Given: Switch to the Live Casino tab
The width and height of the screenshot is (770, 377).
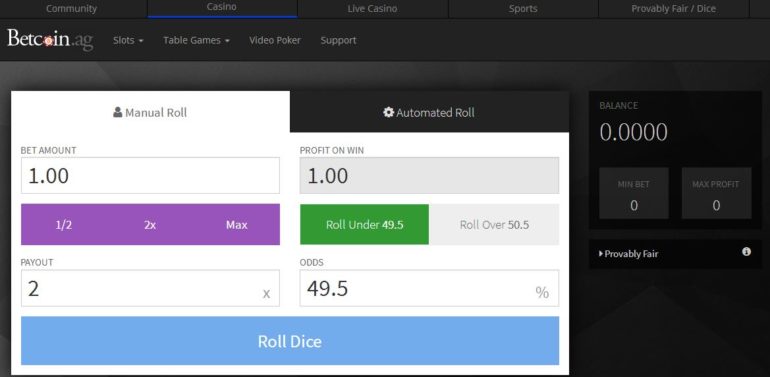Looking at the screenshot, I should 372,9.
